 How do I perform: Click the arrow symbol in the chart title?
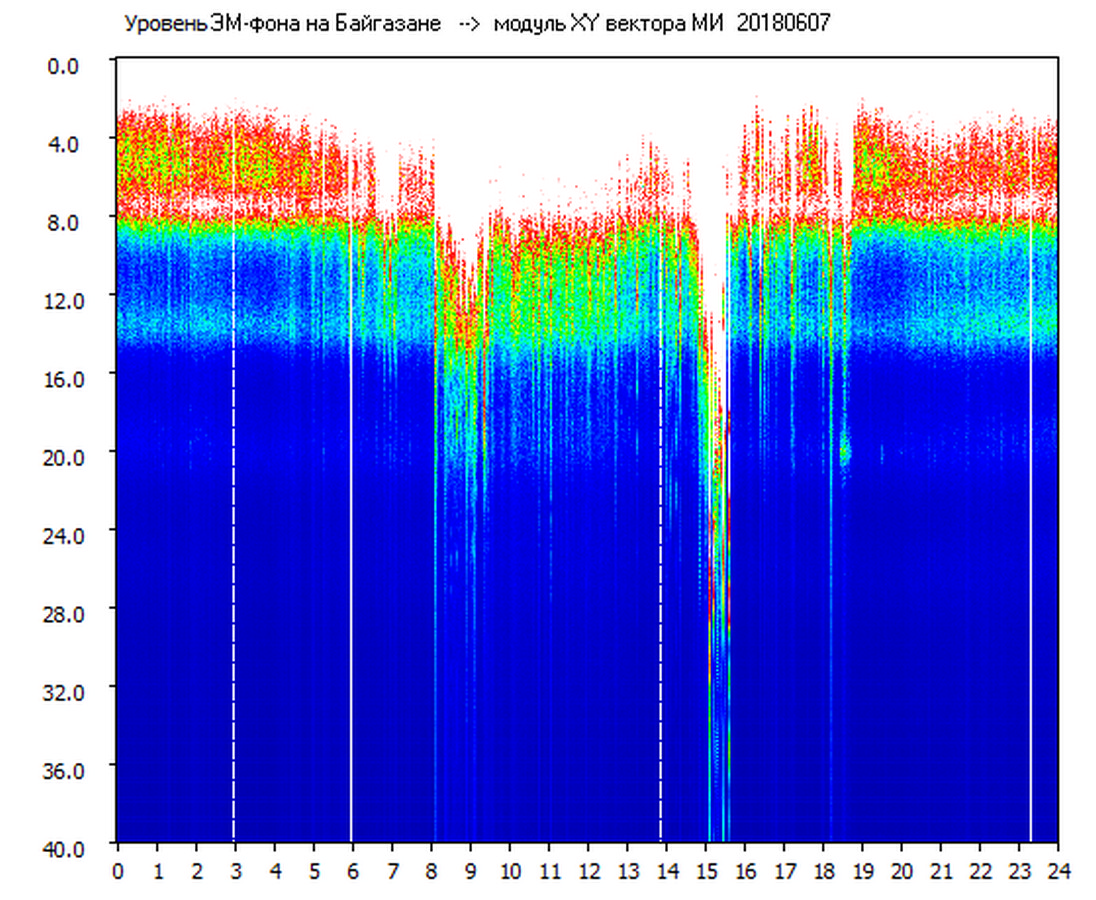(x=468, y=25)
